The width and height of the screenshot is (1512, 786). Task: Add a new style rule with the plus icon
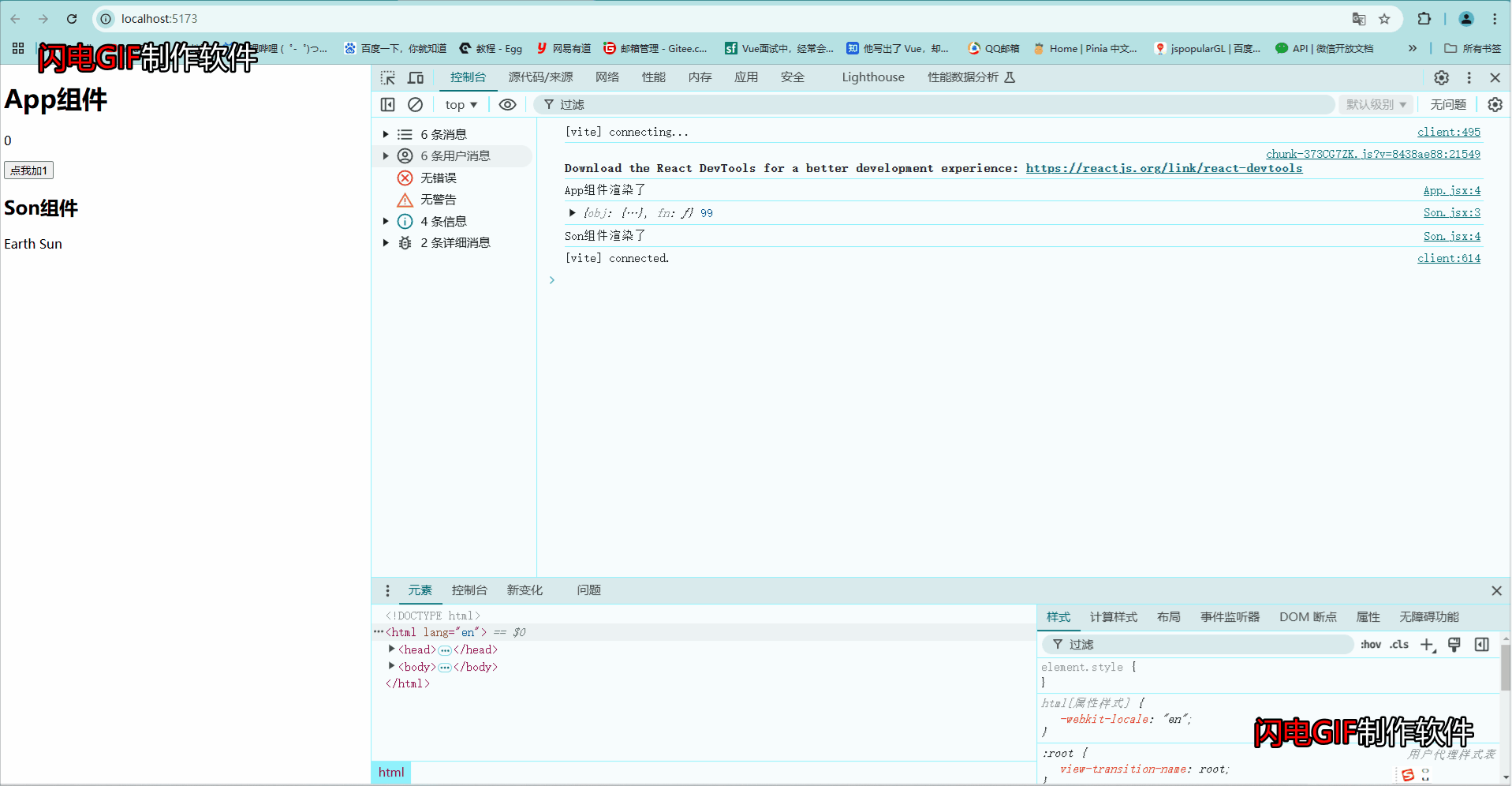coord(1427,644)
